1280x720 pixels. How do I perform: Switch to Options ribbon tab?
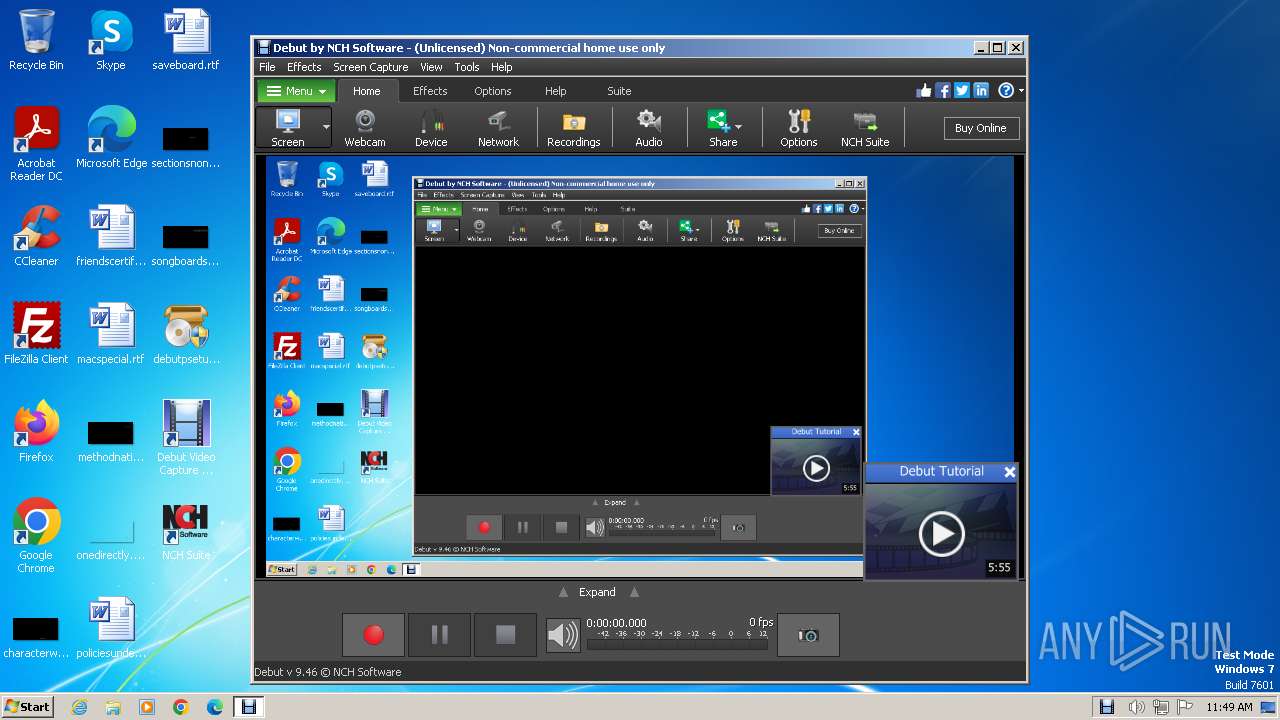(493, 91)
